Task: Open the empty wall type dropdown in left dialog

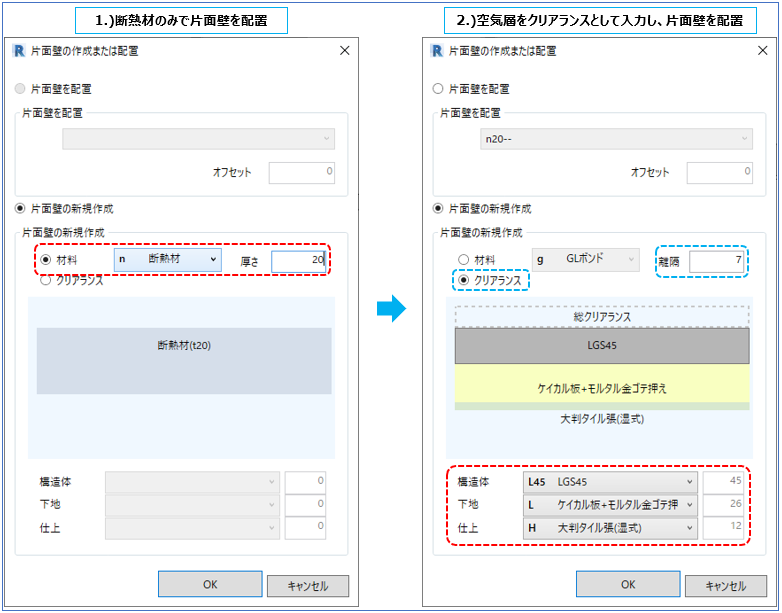Action: tap(198, 139)
